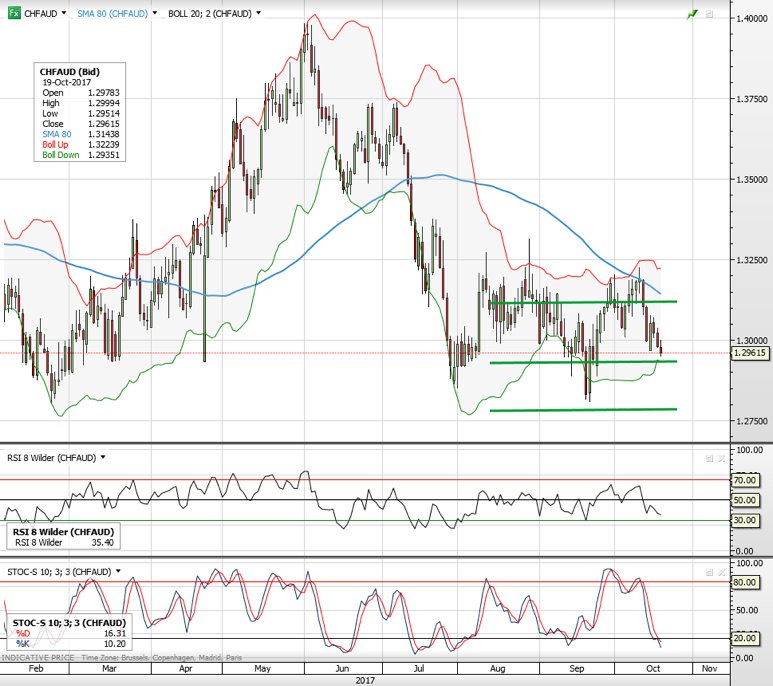773x686 pixels.
Task: Click the 1.35000 price axis label
Action: click(x=752, y=180)
